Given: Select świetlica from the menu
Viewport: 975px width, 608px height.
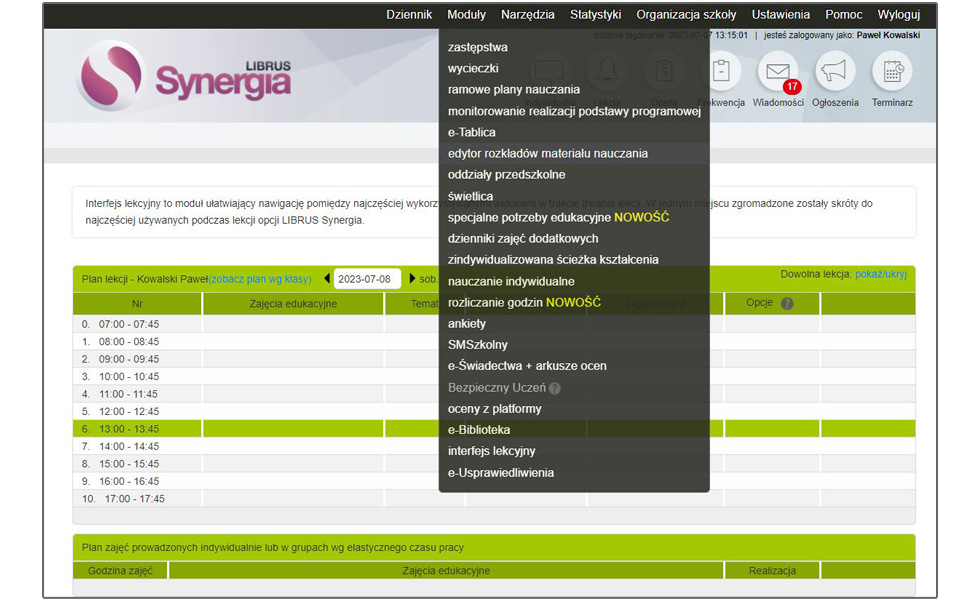Looking at the screenshot, I should click(470, 196).
